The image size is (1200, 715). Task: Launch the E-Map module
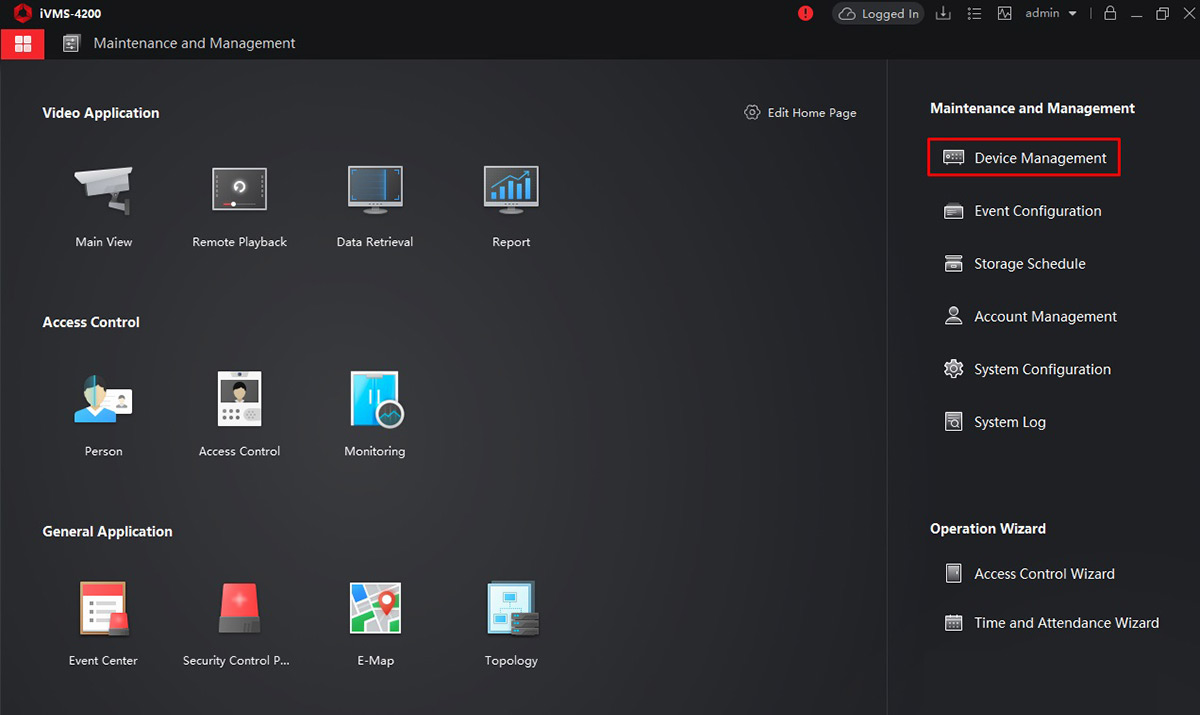375,608
